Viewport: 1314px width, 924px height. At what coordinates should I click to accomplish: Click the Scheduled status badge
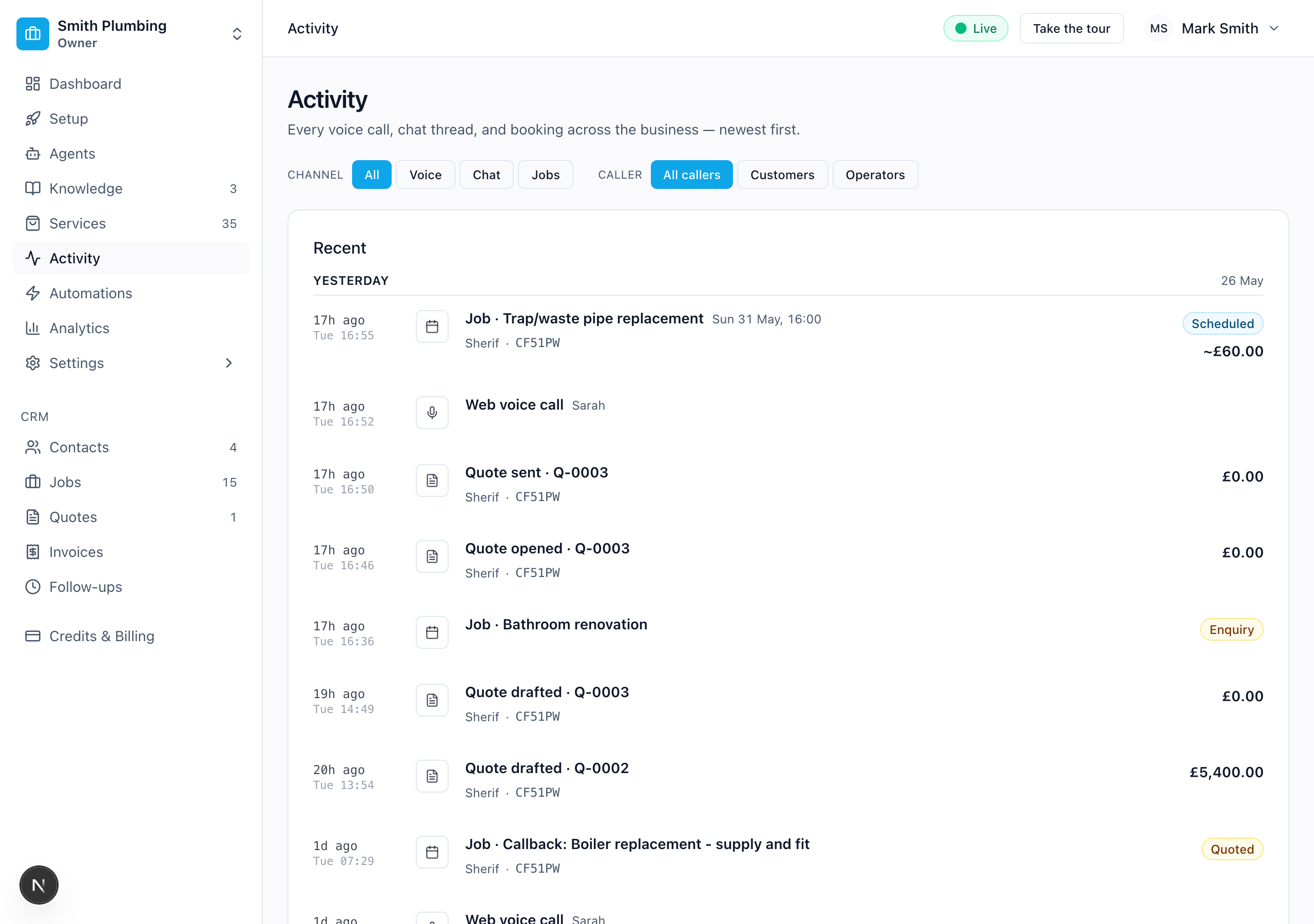pos(1223,324)
